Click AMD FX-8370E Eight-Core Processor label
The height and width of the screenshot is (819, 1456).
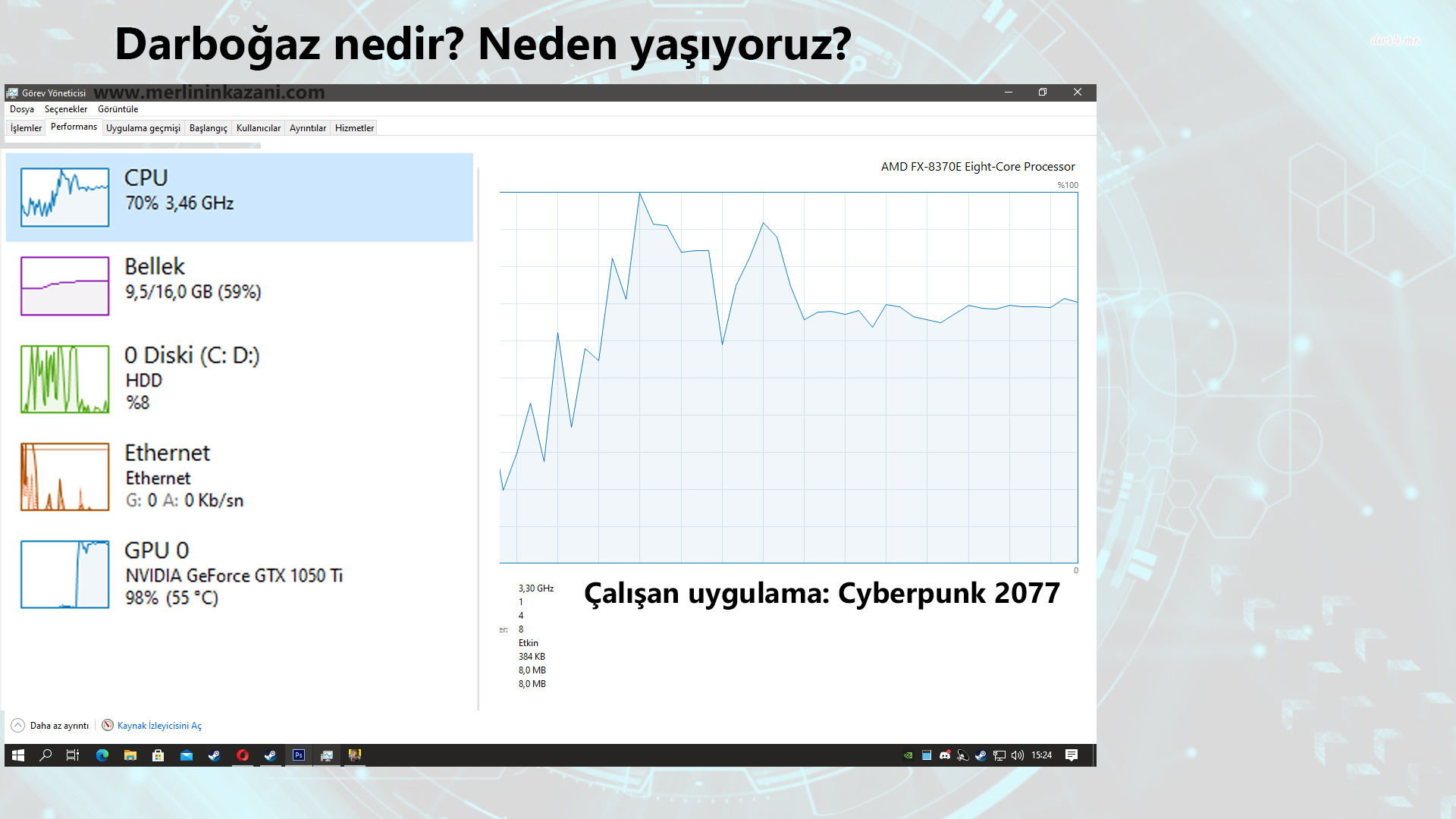[977, 167]
